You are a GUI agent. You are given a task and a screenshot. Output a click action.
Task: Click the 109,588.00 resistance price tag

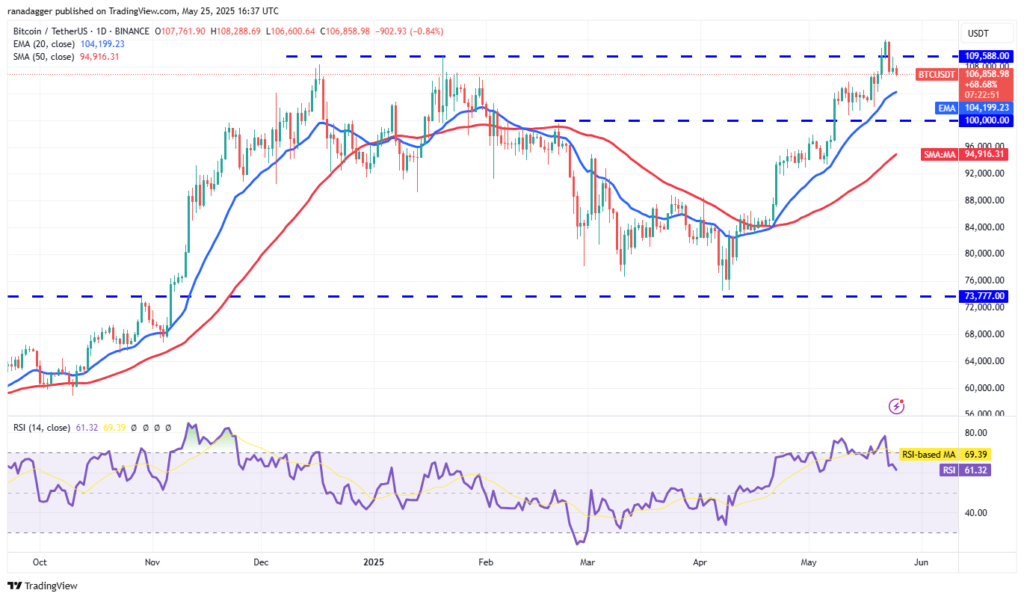[x=983, y=56]
